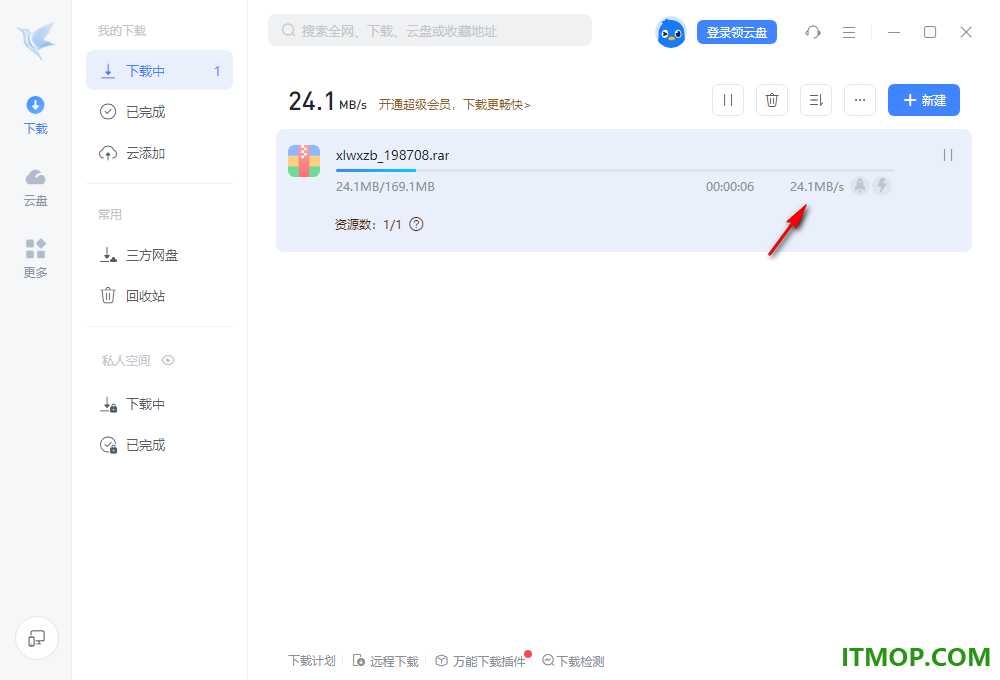The width and height of the screenshot is (1000, 680).
Task: Open the 下载 section in left rail
Action: [36, 115]
